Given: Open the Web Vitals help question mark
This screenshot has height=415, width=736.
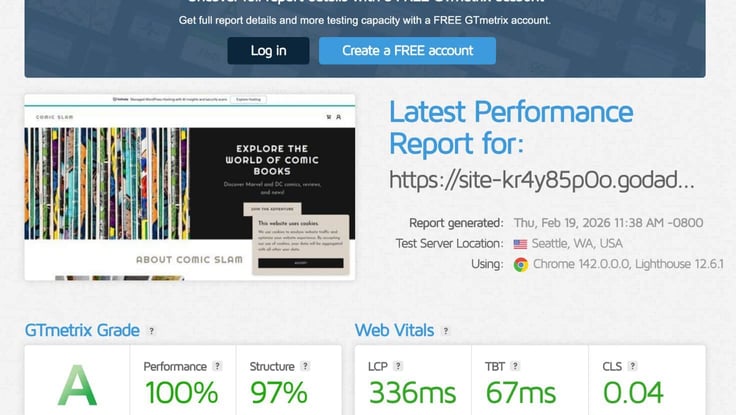Looking at the screenshot, I should 445,330.
